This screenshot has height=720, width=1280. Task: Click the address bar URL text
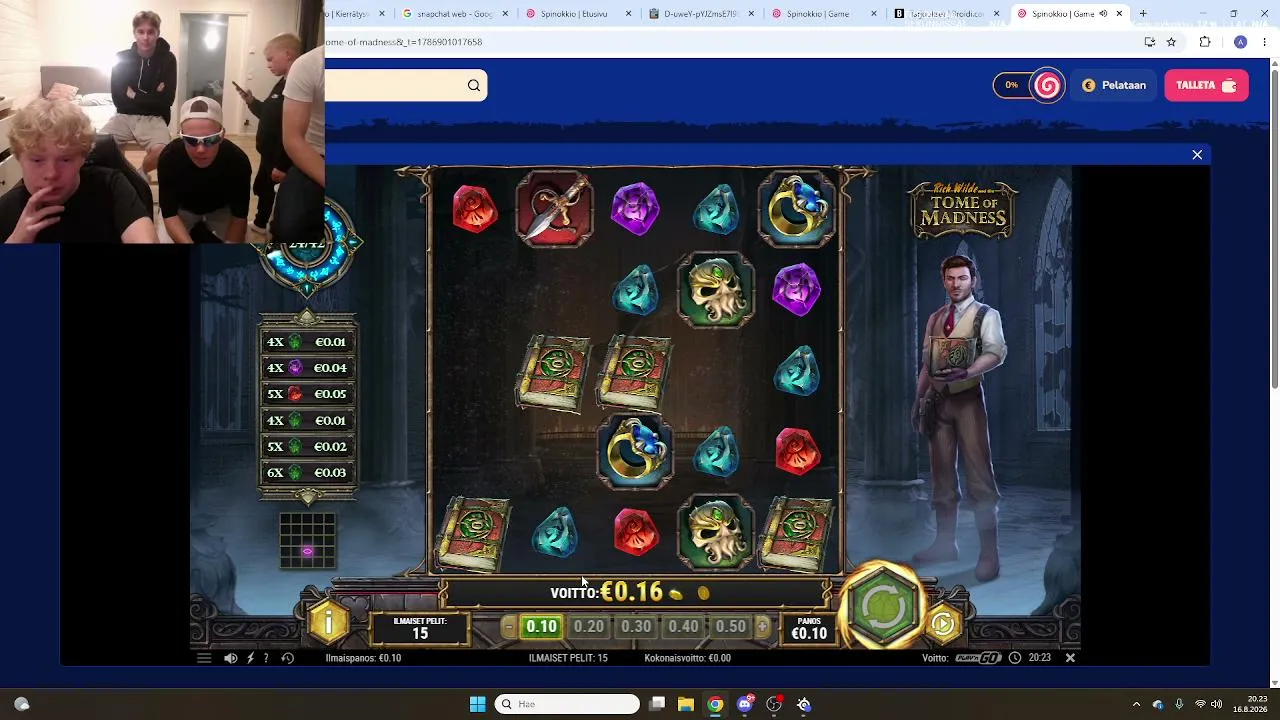pos(404,42)
